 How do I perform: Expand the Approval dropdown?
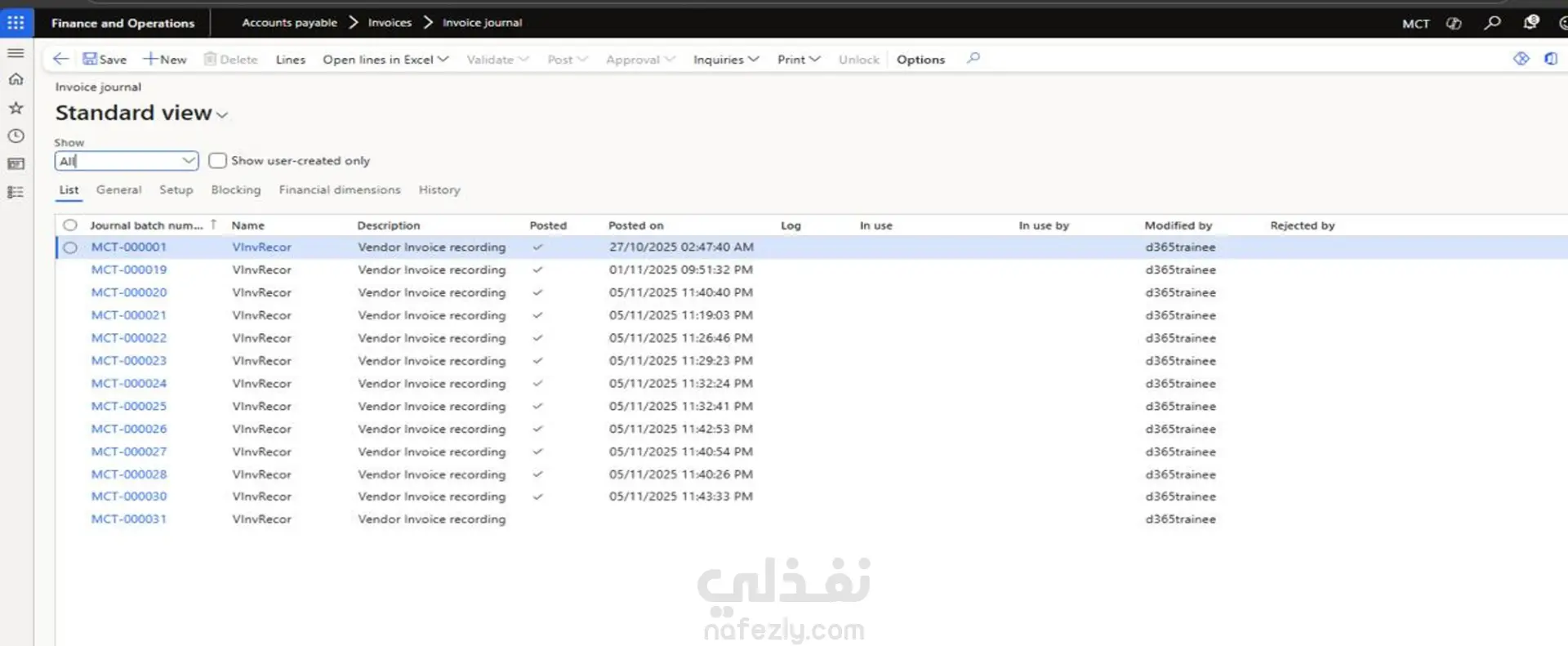click(640, 60)
